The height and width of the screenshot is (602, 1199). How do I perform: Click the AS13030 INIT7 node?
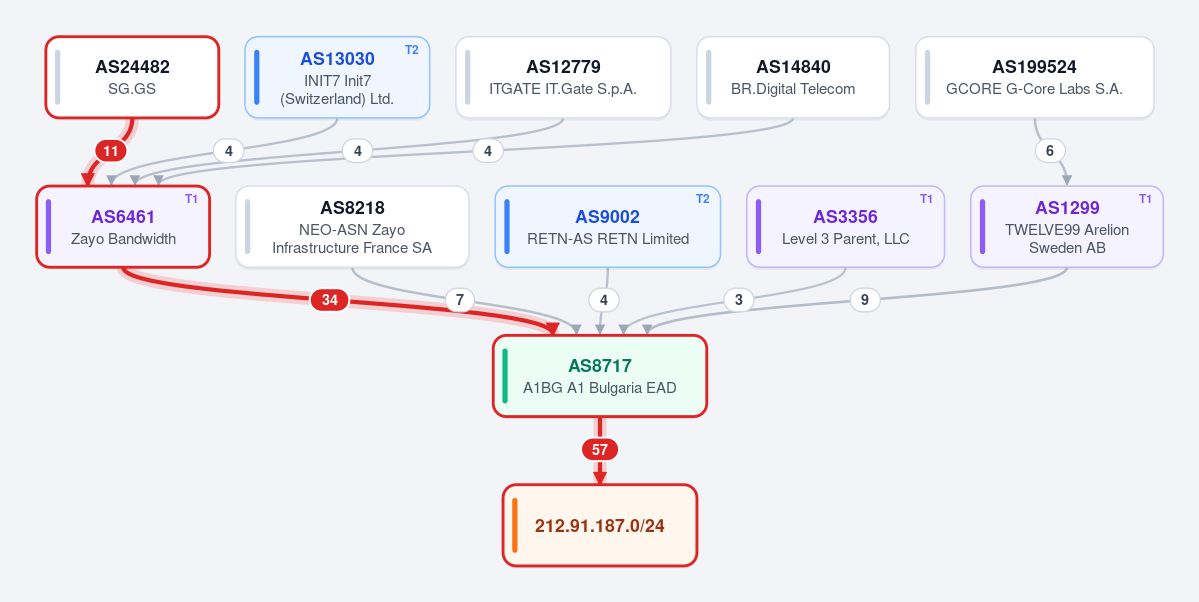coord(337,77)
